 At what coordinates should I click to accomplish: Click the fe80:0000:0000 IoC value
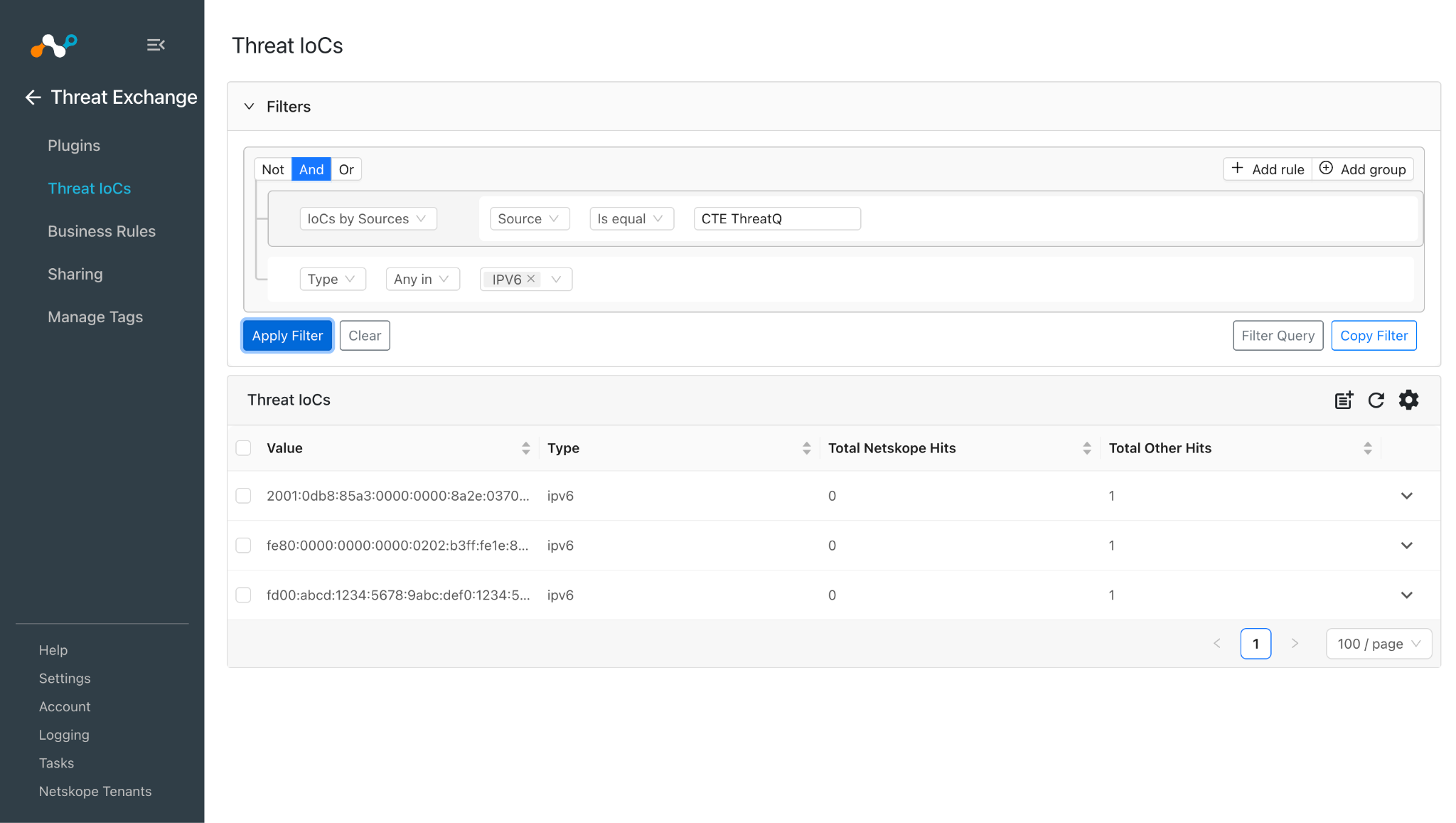(397, 546)
